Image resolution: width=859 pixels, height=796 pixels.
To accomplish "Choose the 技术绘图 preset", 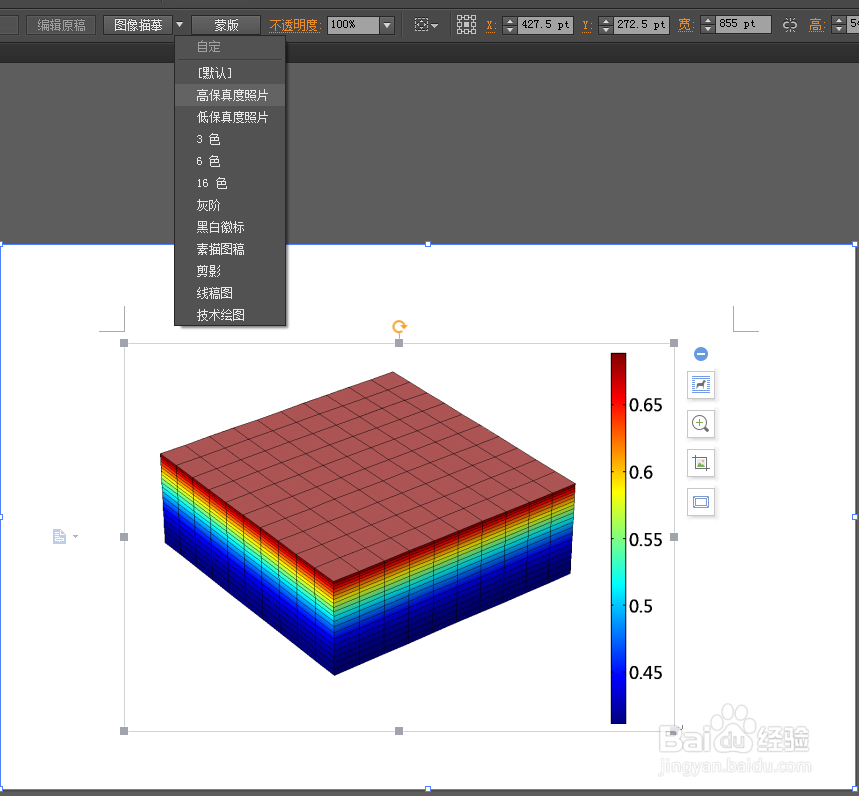I will (230, 315).
